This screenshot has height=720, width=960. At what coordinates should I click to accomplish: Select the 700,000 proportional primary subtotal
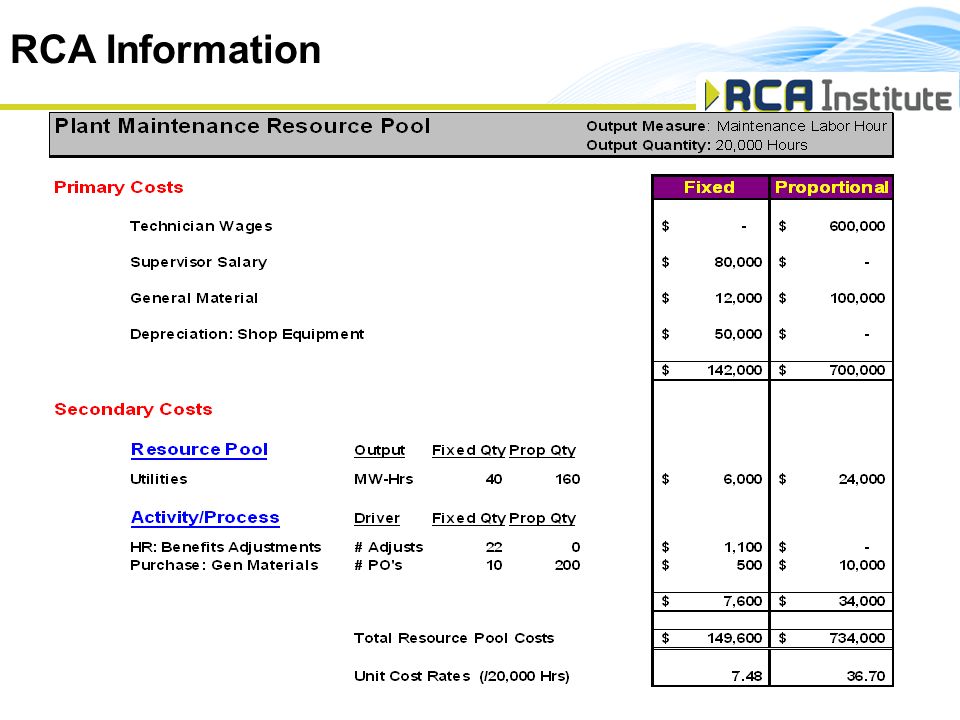click(x=857, y=370)
